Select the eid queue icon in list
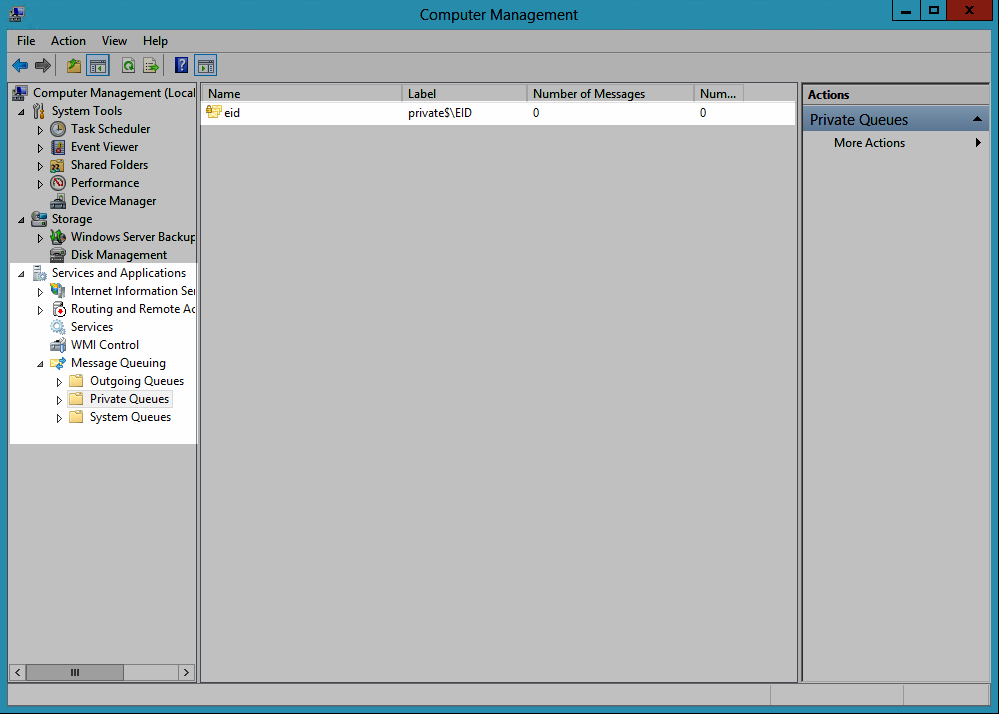 coord(213,112)
